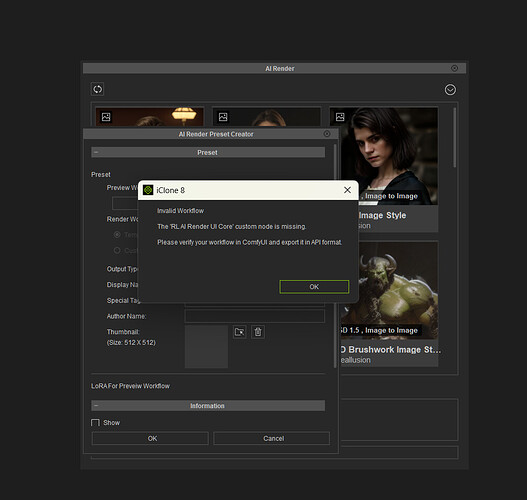Click OK in the iClone 8 error dialog
527x500 pixels.
(314, 287)
